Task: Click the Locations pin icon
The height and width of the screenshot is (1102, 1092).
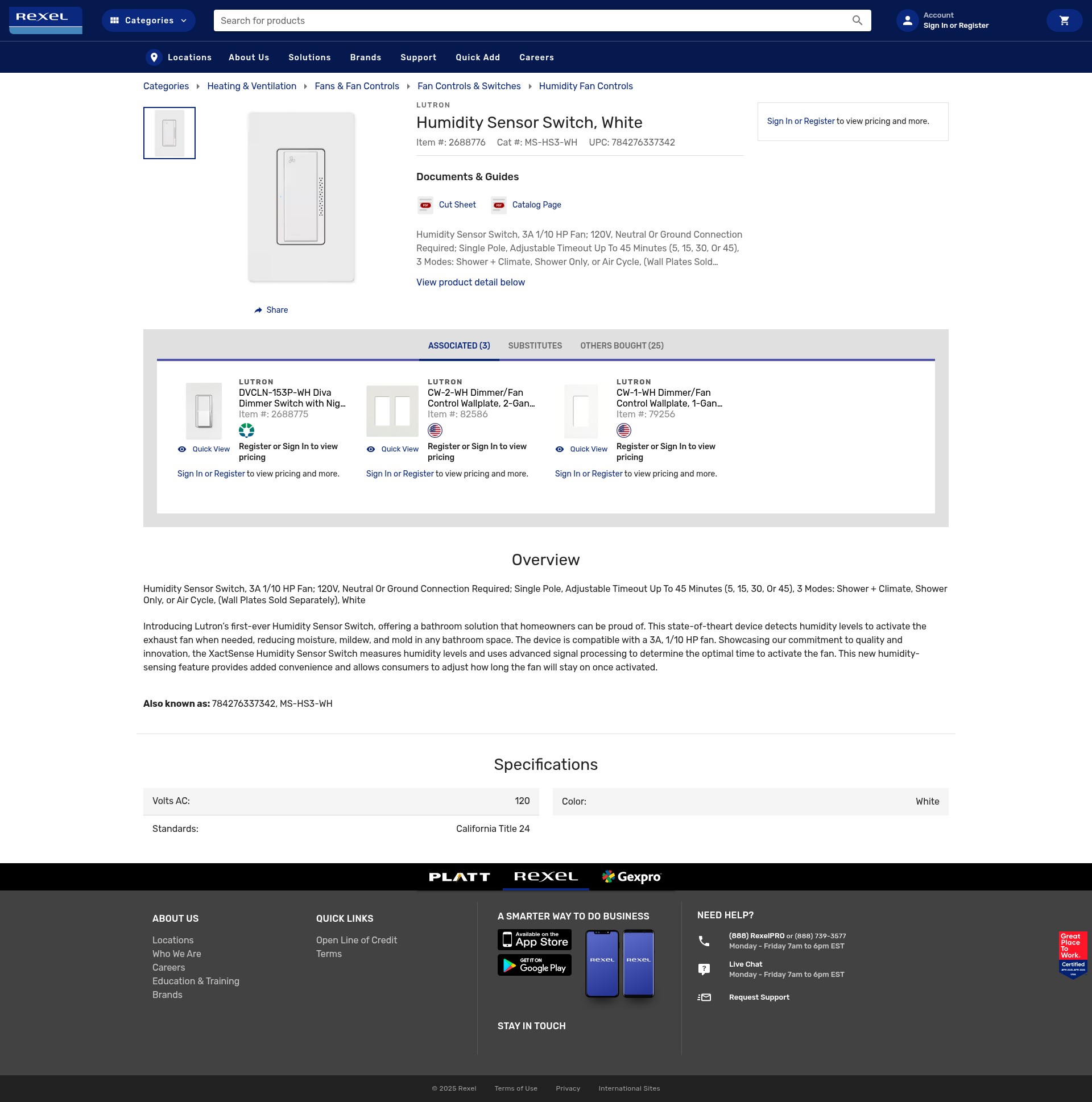Action: click(x=154, y=57)
